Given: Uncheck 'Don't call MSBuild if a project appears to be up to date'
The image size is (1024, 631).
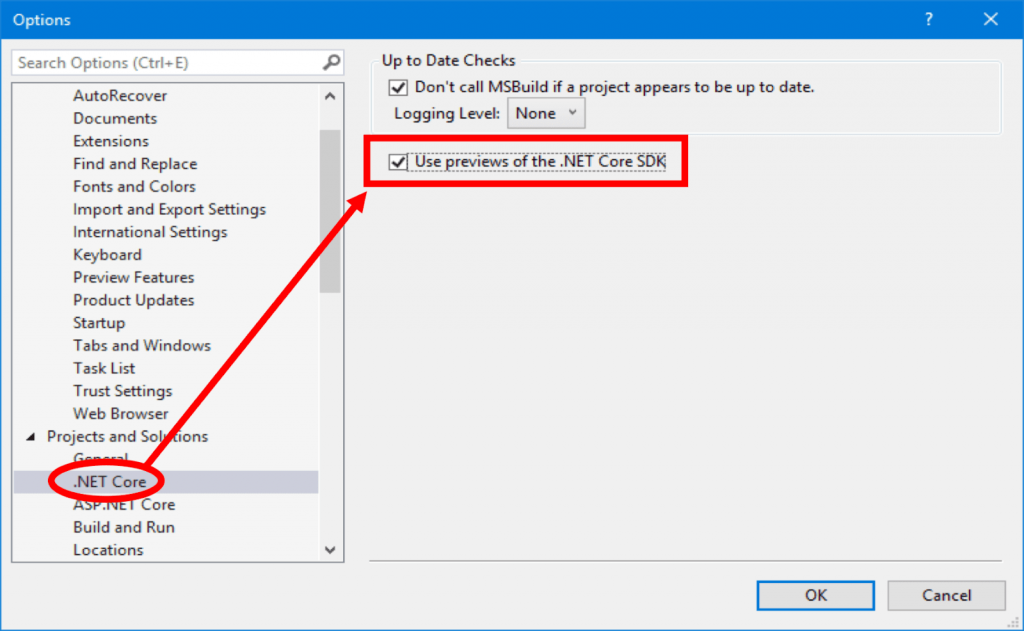Looking at the screenshot, I should point(398,87).
